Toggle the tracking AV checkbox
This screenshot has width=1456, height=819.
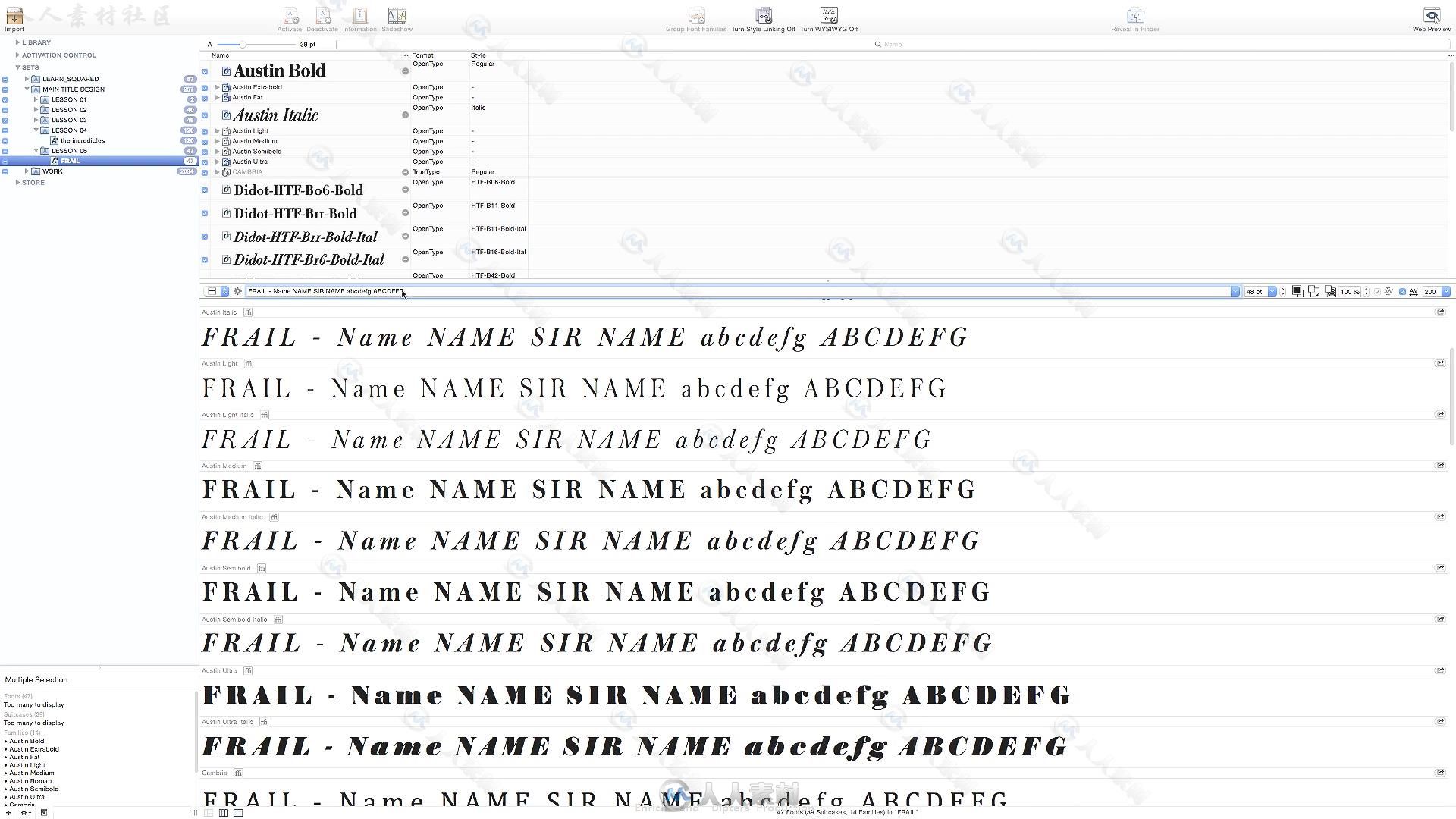coord(1402,291)
